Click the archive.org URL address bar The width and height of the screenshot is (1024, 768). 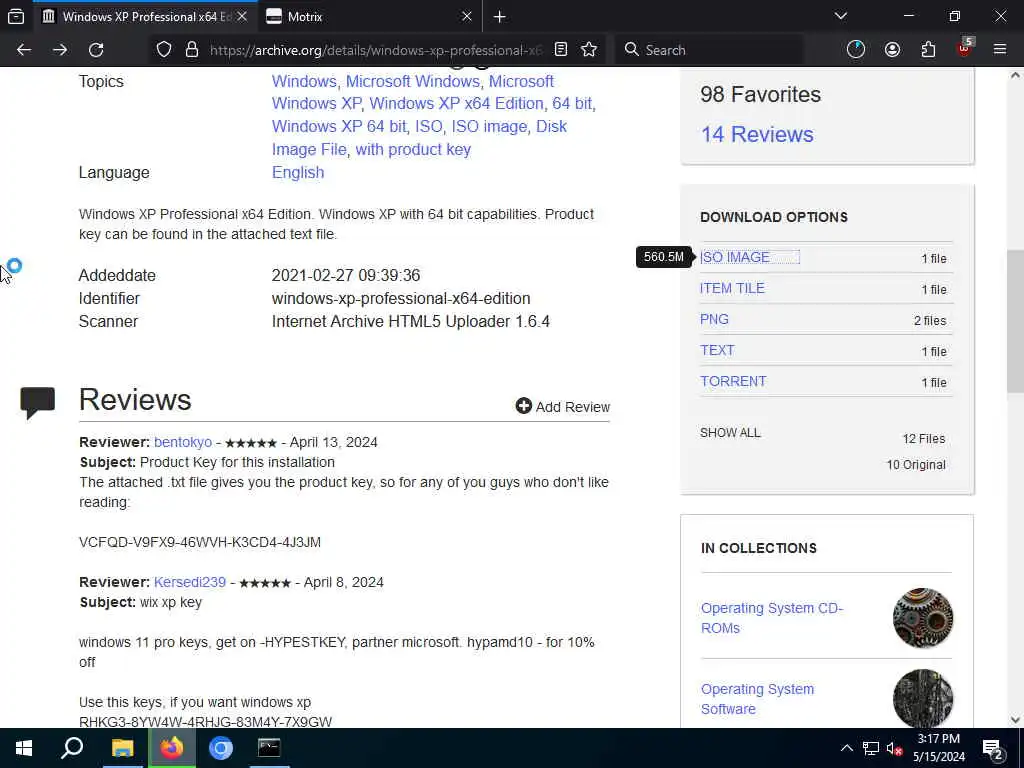[376, 50]
